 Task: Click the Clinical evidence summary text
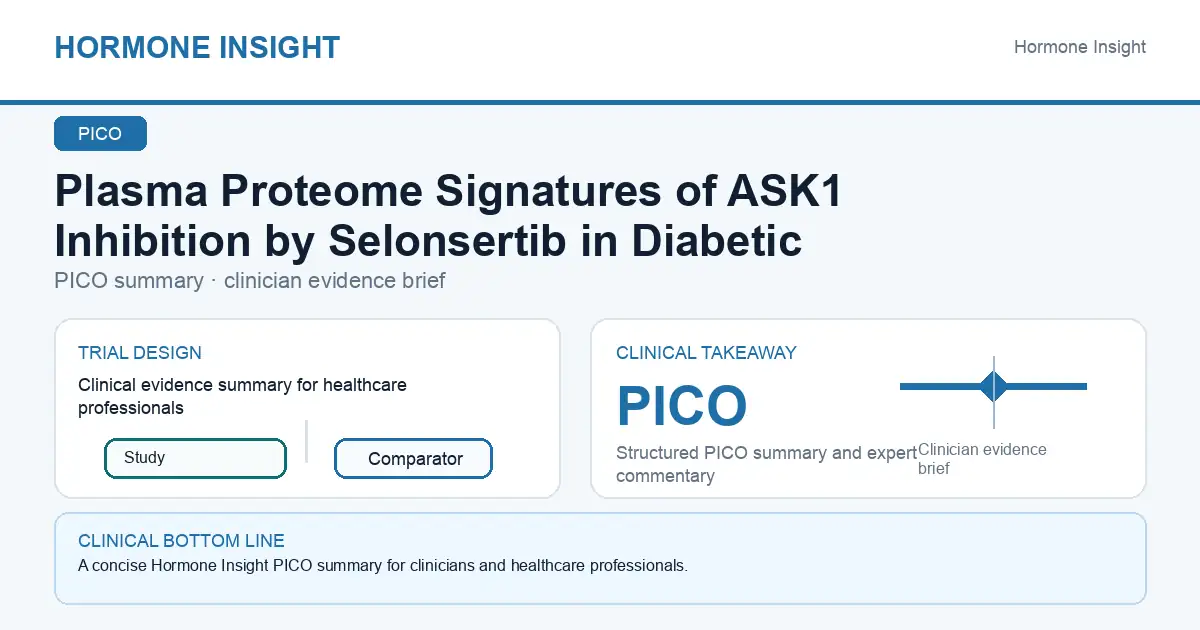click(x=243, y=396)
